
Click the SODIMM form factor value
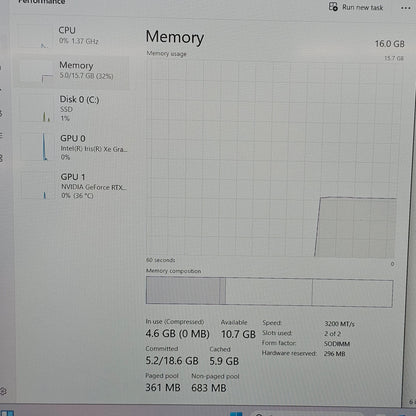337,344
